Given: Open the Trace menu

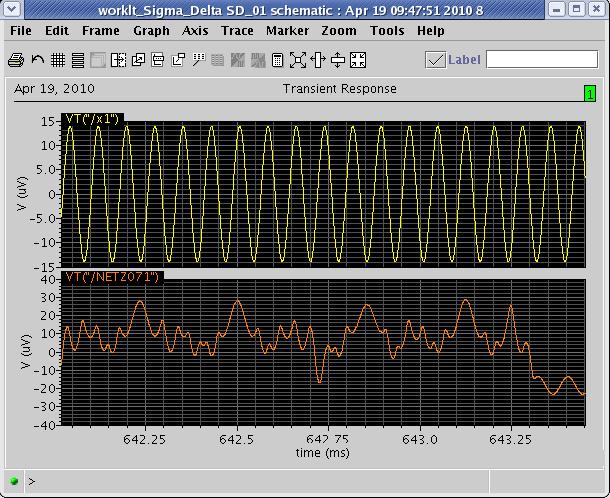Looking at the screenshot, I should tap(237, 31).
